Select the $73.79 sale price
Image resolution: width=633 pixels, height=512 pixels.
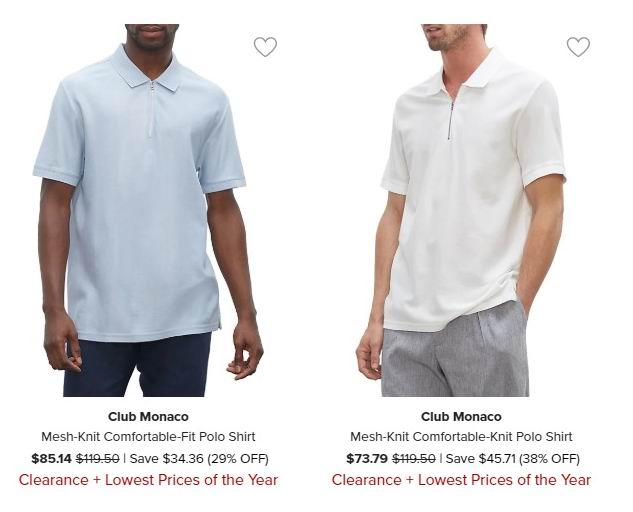click(367, 459)
